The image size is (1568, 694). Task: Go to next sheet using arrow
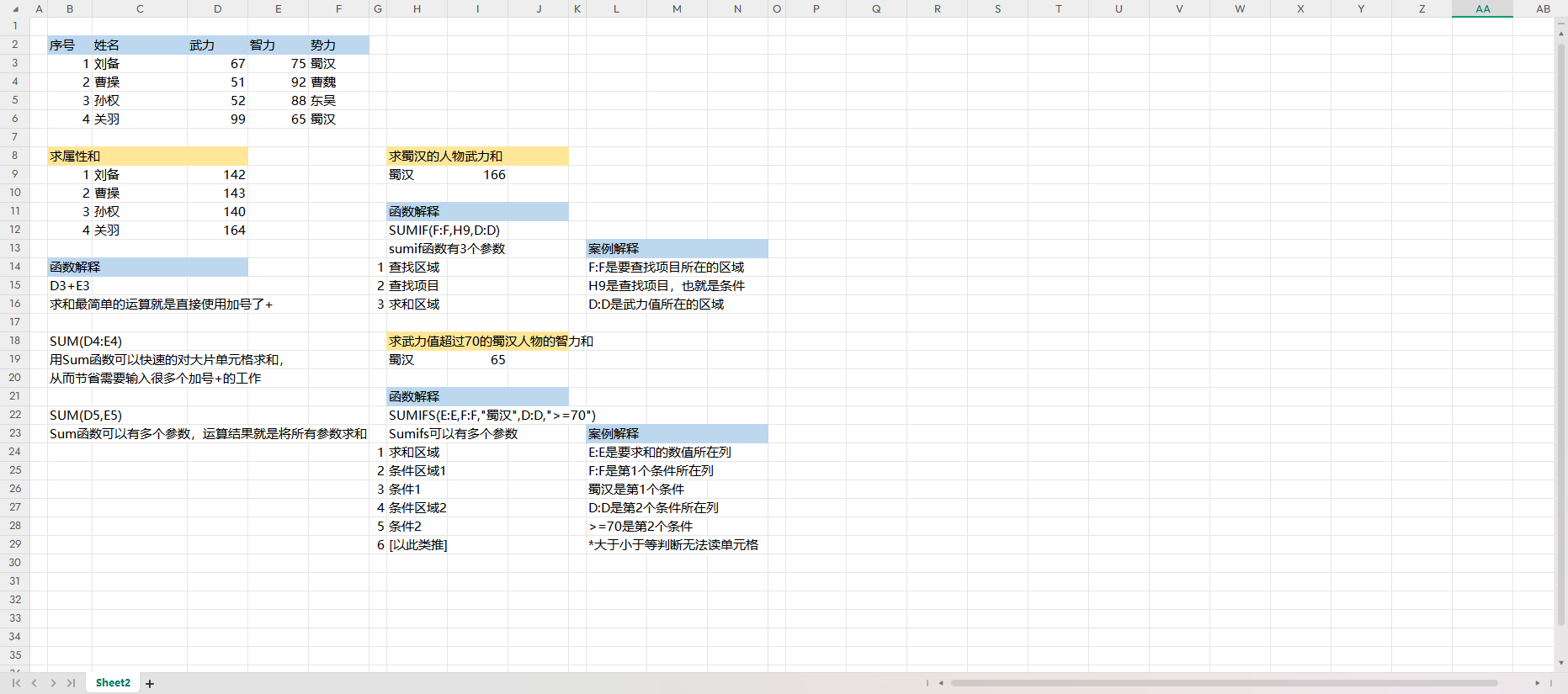pyautogui.click(x=53, y=683)
